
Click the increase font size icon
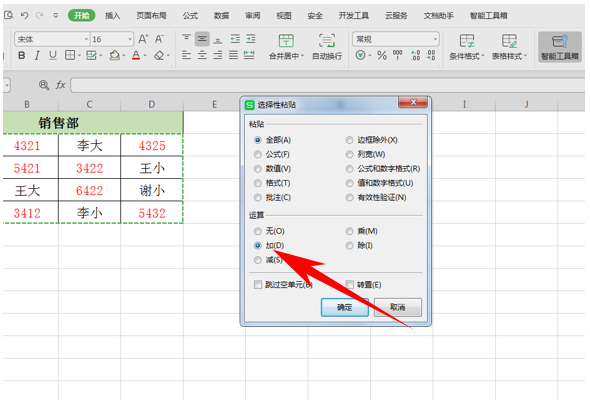click(x=143, y=39)
